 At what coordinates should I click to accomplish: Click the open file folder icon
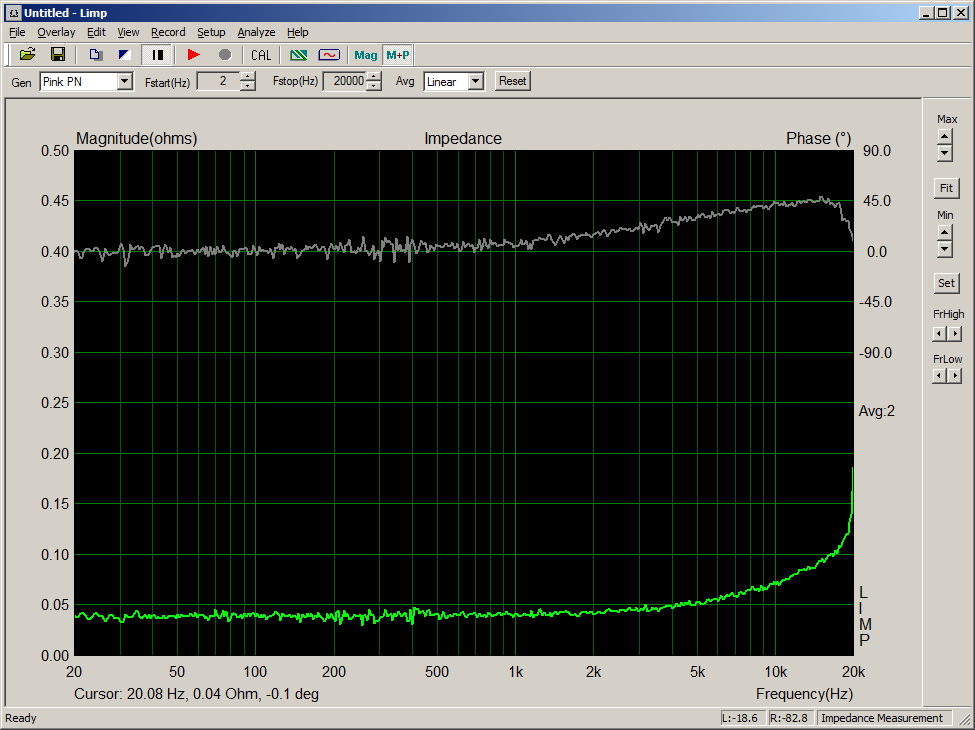27,55
